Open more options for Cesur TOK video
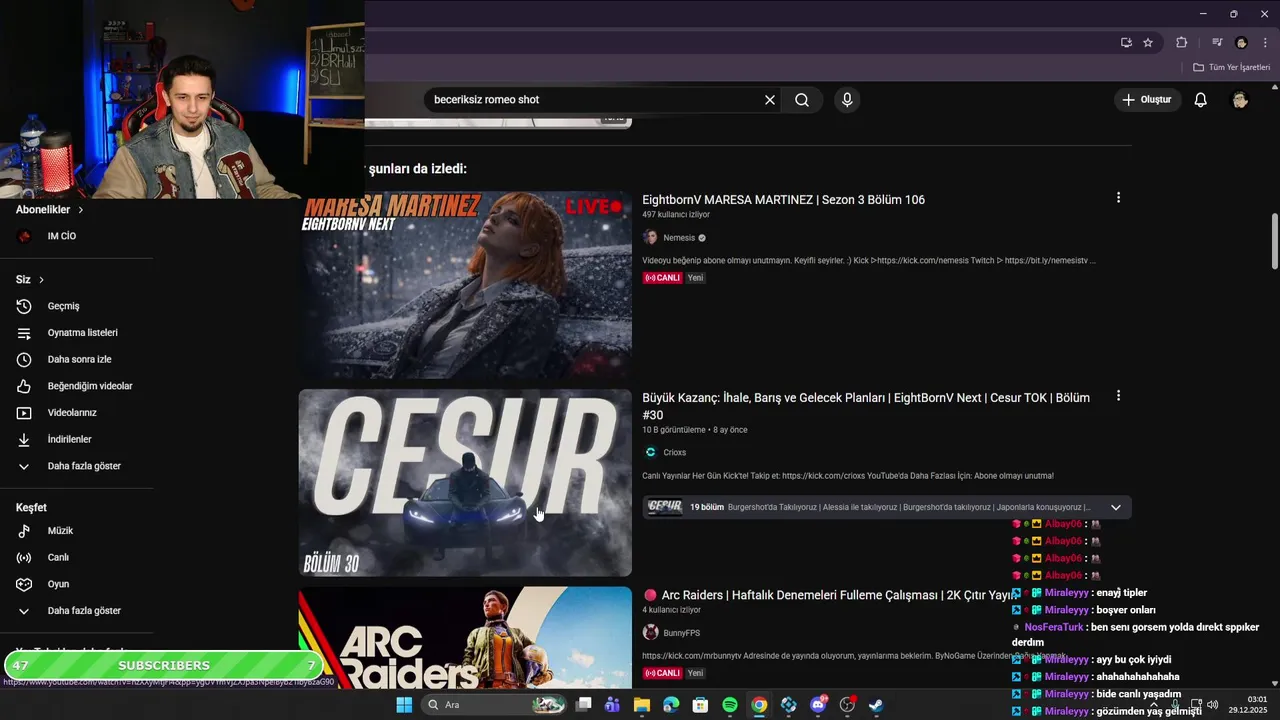The image size is (1280, 720). click(x=1118, y=396)
